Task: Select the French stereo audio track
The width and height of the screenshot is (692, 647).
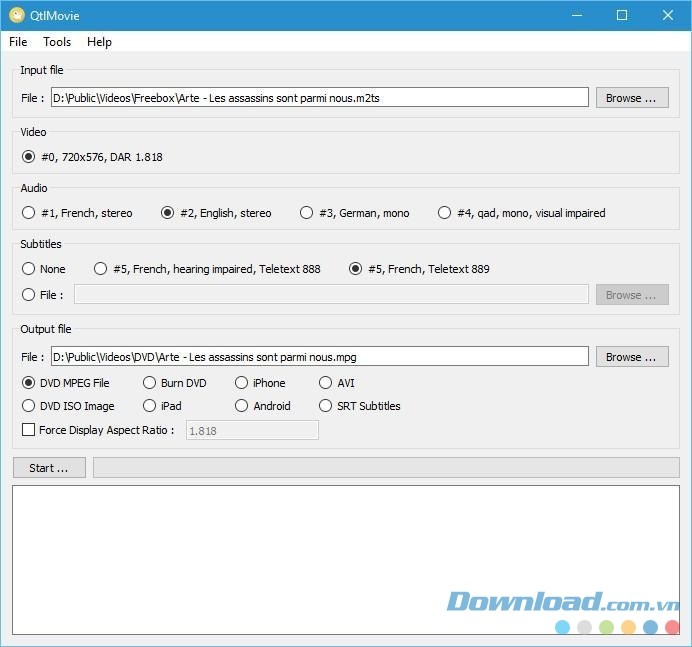Action: 29,213
